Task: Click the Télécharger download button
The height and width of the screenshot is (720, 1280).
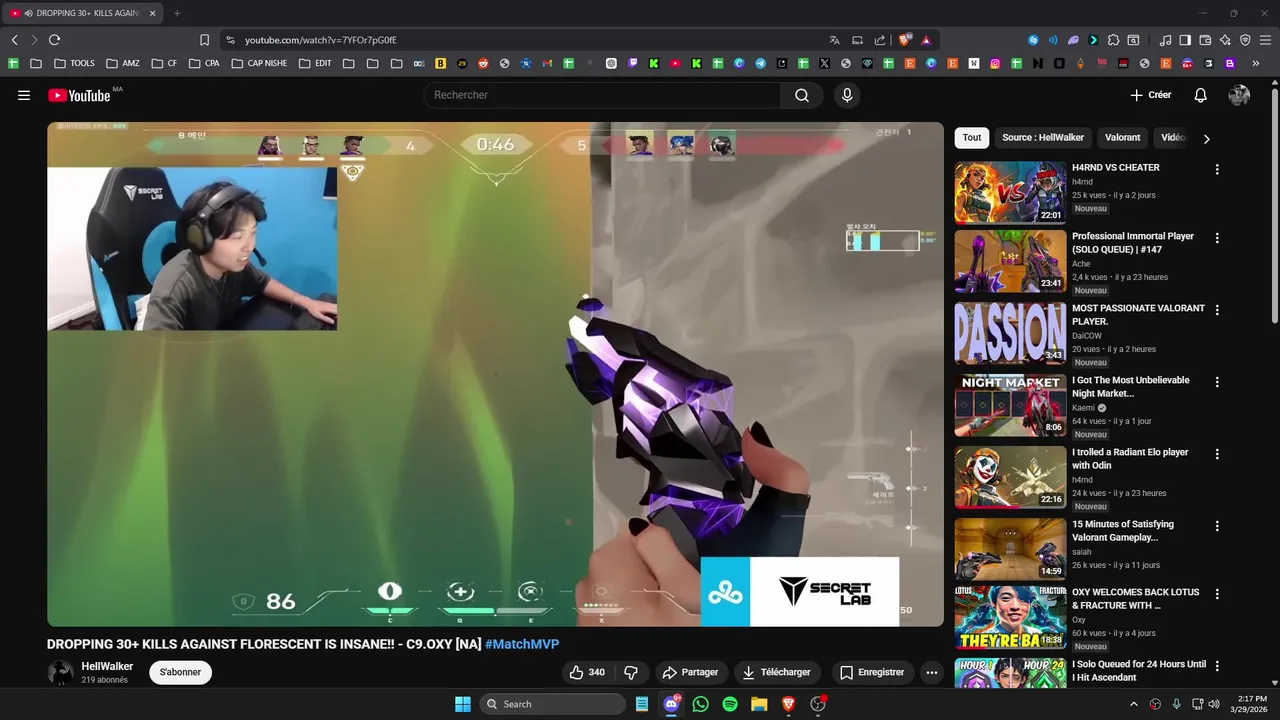Action: [x=777, y=672]
